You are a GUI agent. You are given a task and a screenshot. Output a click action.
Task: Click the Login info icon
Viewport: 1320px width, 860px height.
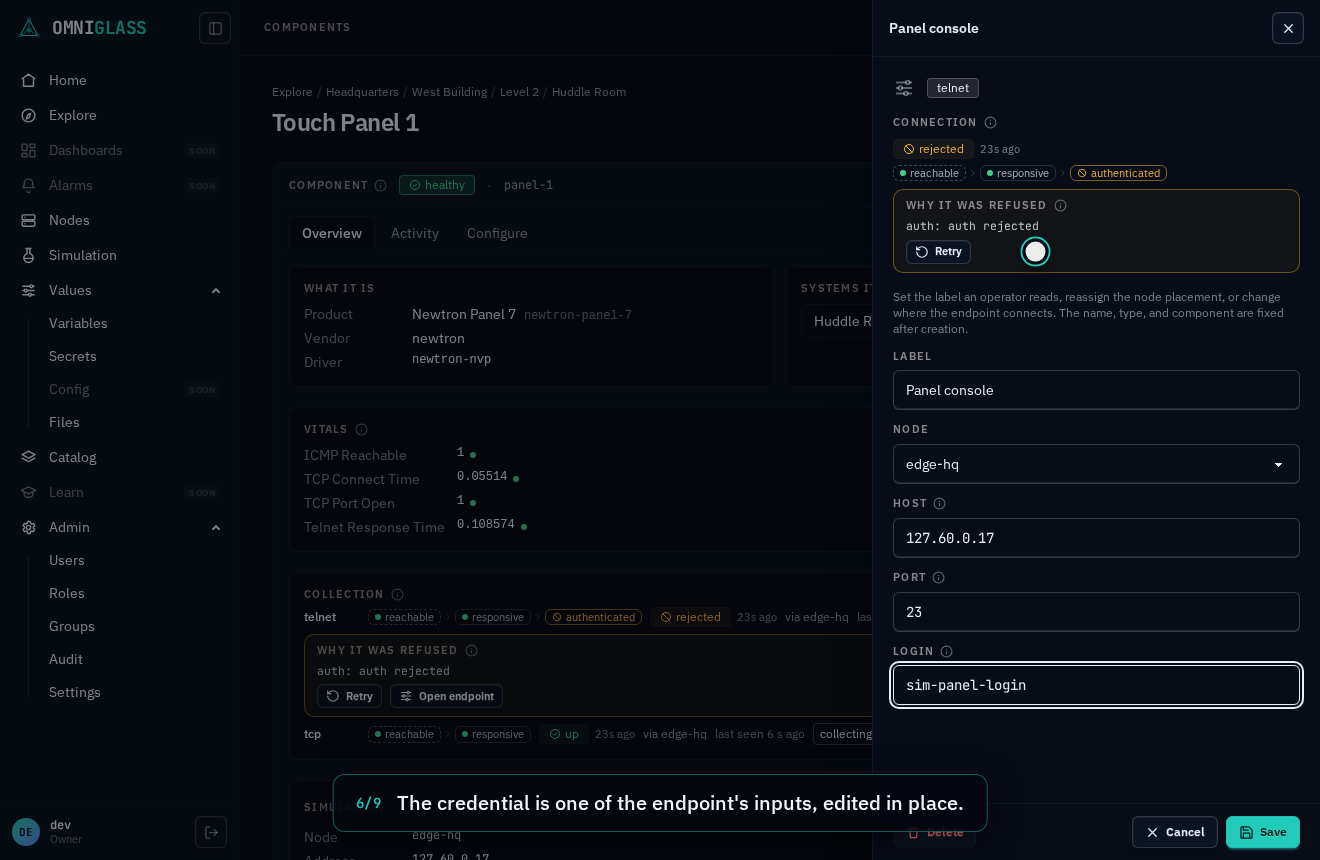pyautogui.click(x=946, y=651)
